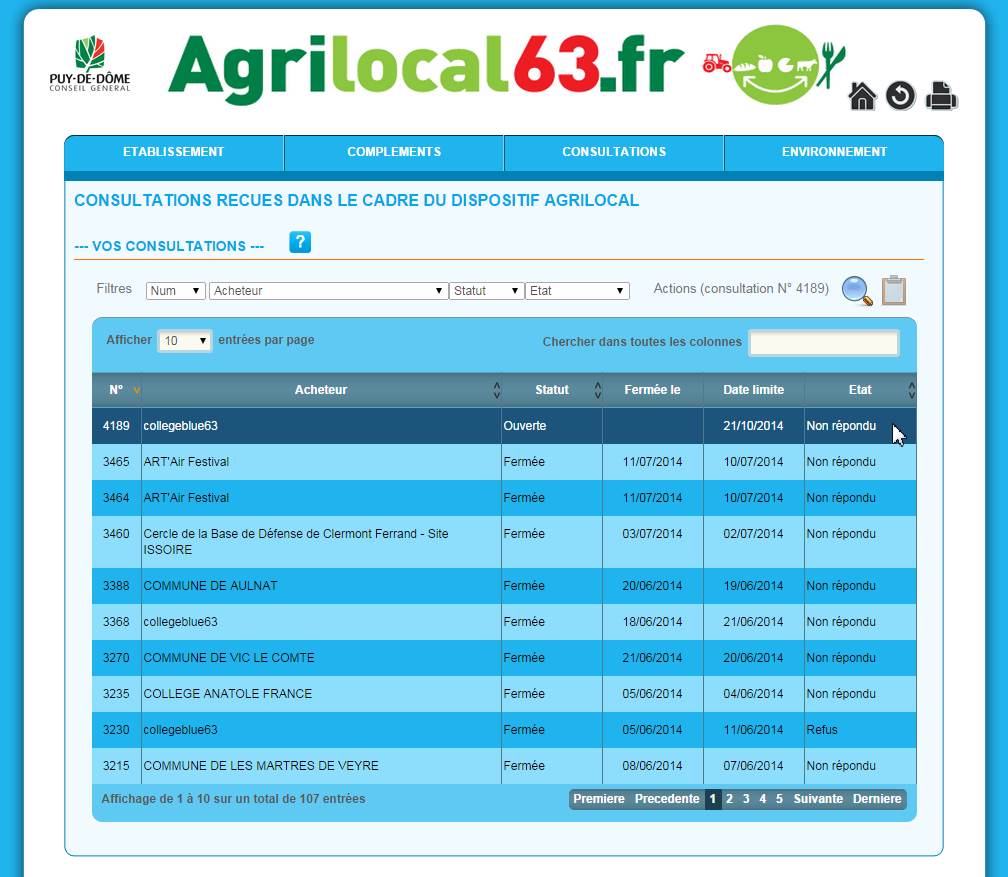
Task: Click the 08/06/2014 closed date cell
Action: 652,766
